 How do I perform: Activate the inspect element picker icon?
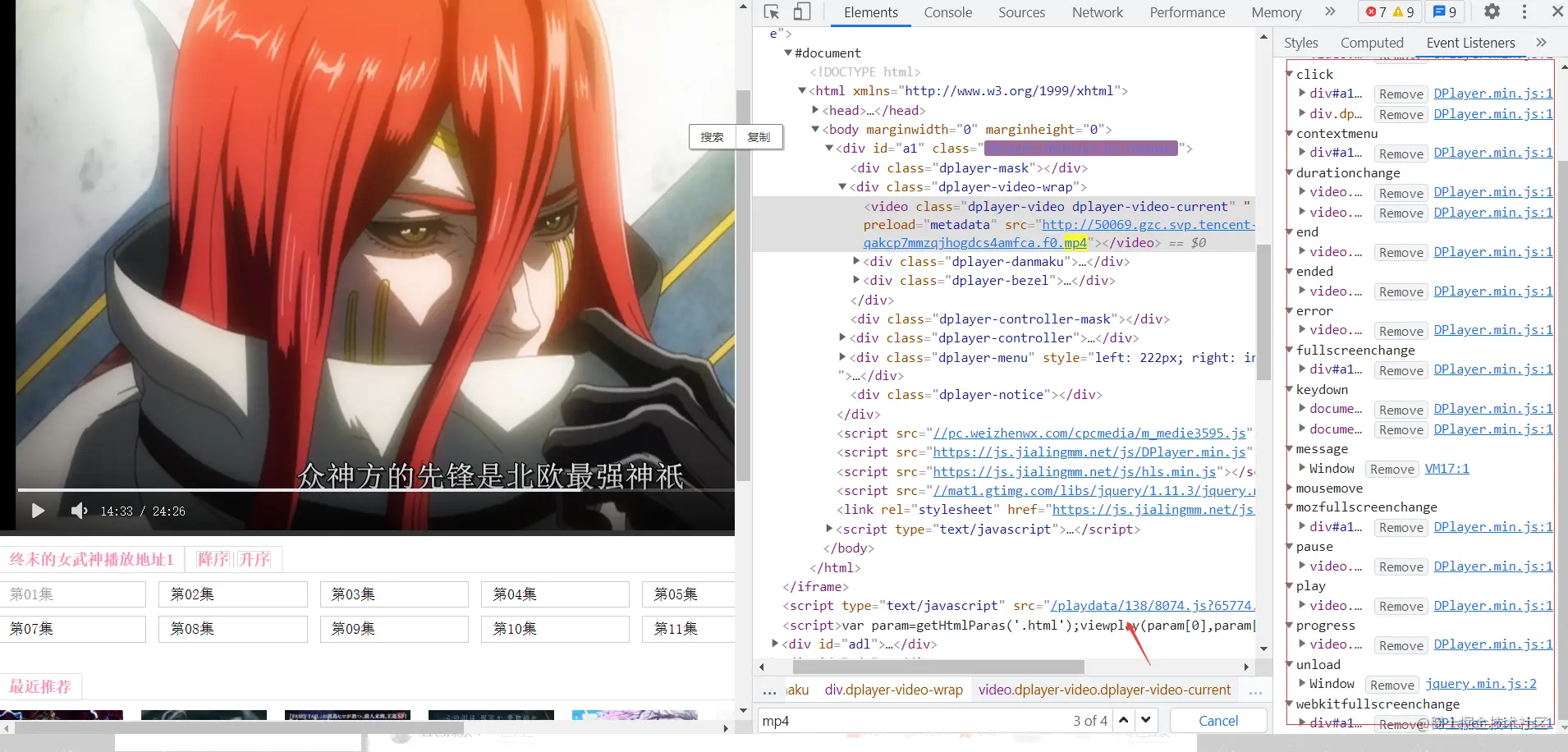(x=771, y=11)
